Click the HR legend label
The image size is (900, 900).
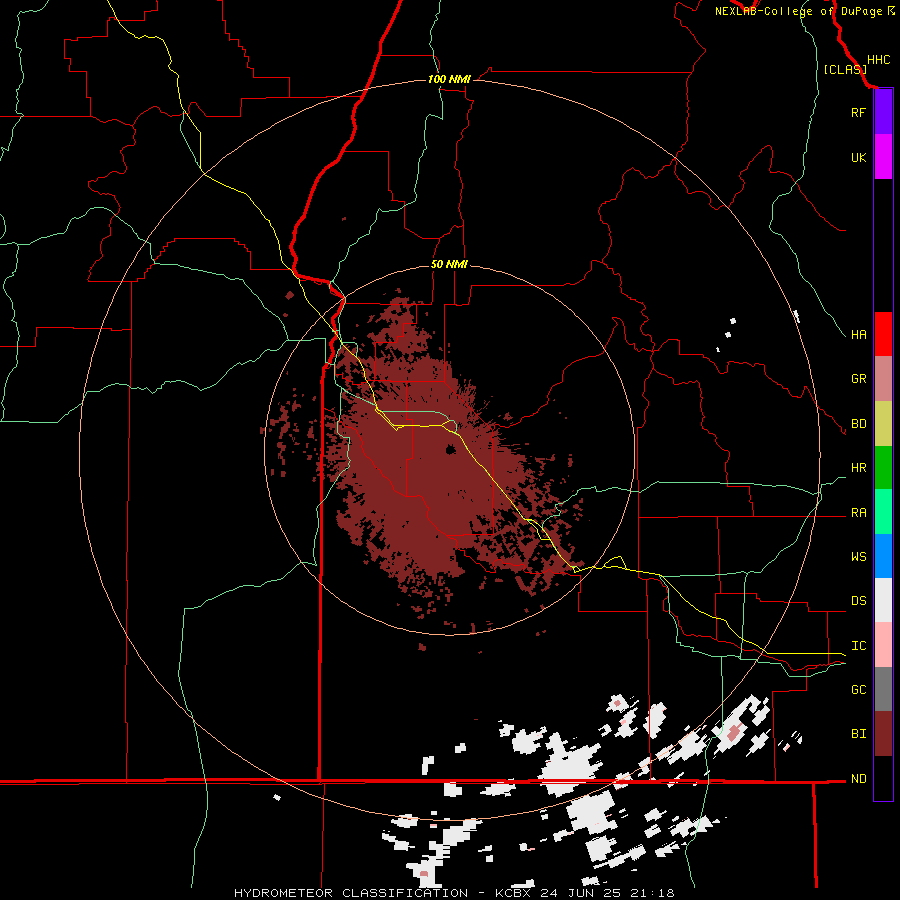coord(858,468)
